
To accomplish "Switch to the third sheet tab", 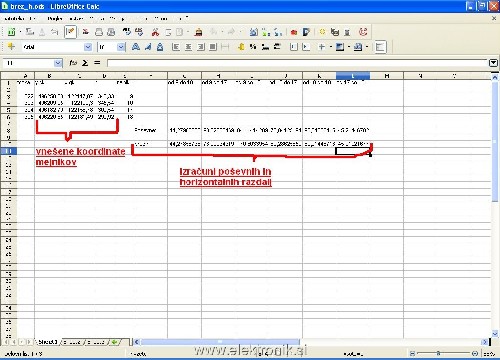I will [96, 342].
